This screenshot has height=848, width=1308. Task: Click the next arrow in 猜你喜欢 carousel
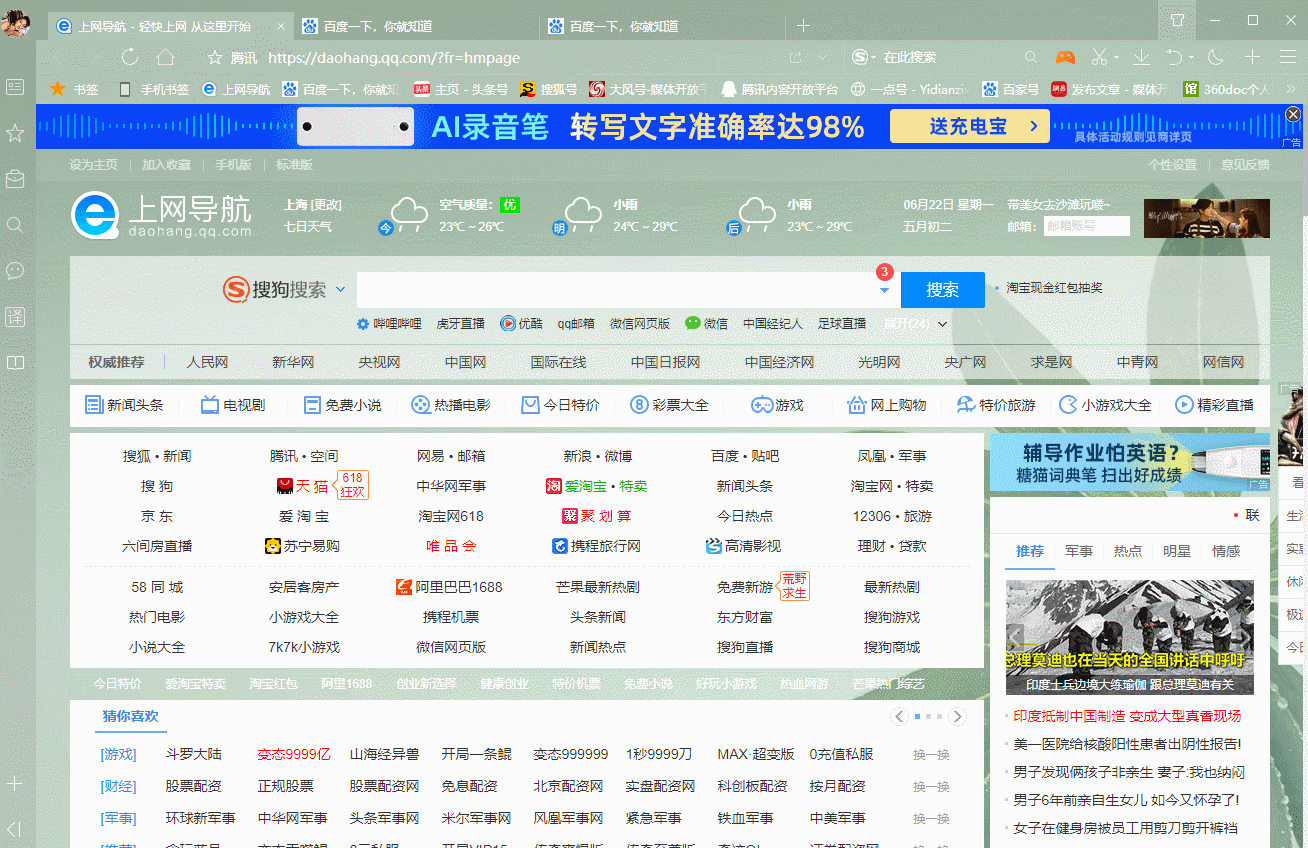[x=957, y=716]
